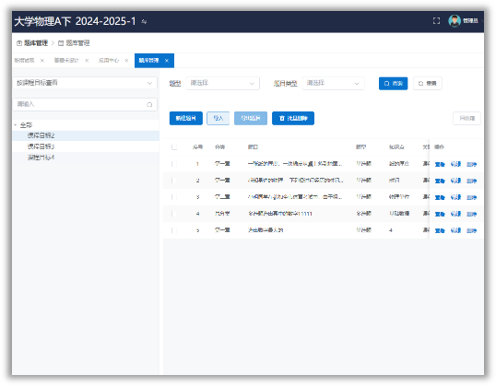
Task: Click the refresh icon on 重置 button
Action: click(x=421, y=83)
